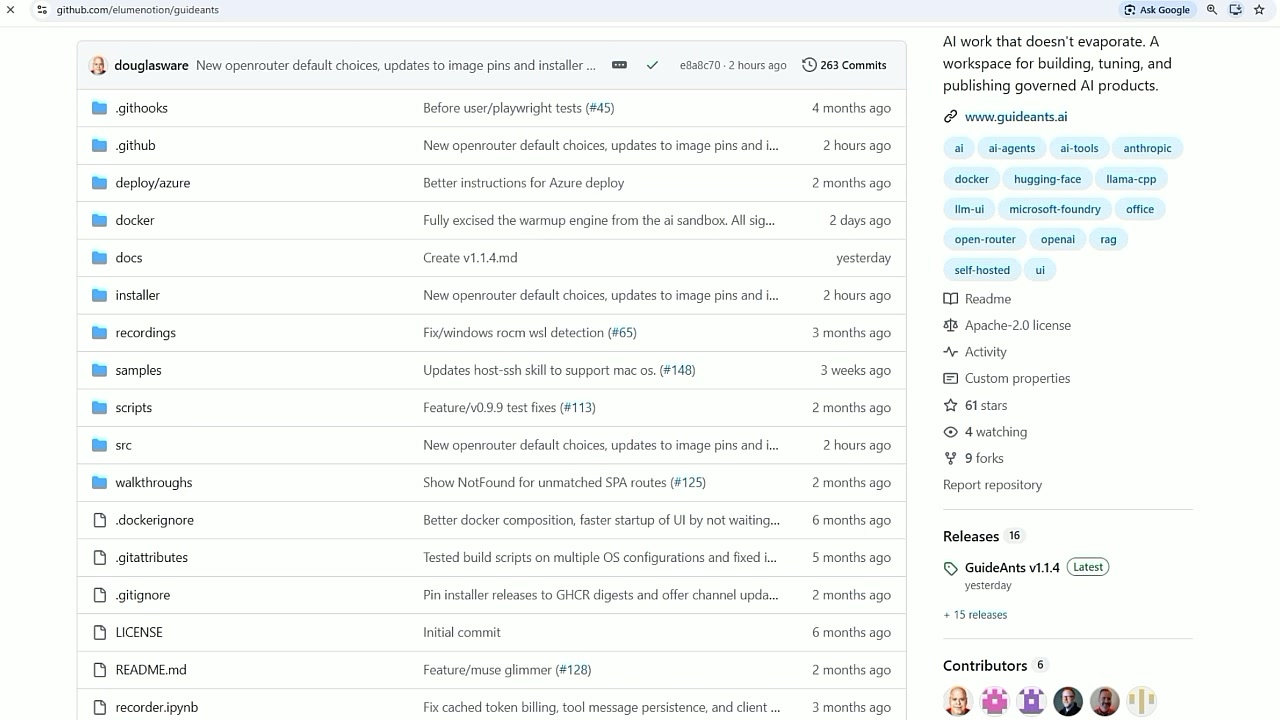Click the docs folder icon
Image resolution: width=1280 pixels, height=720 pixels.
[99, 258]
